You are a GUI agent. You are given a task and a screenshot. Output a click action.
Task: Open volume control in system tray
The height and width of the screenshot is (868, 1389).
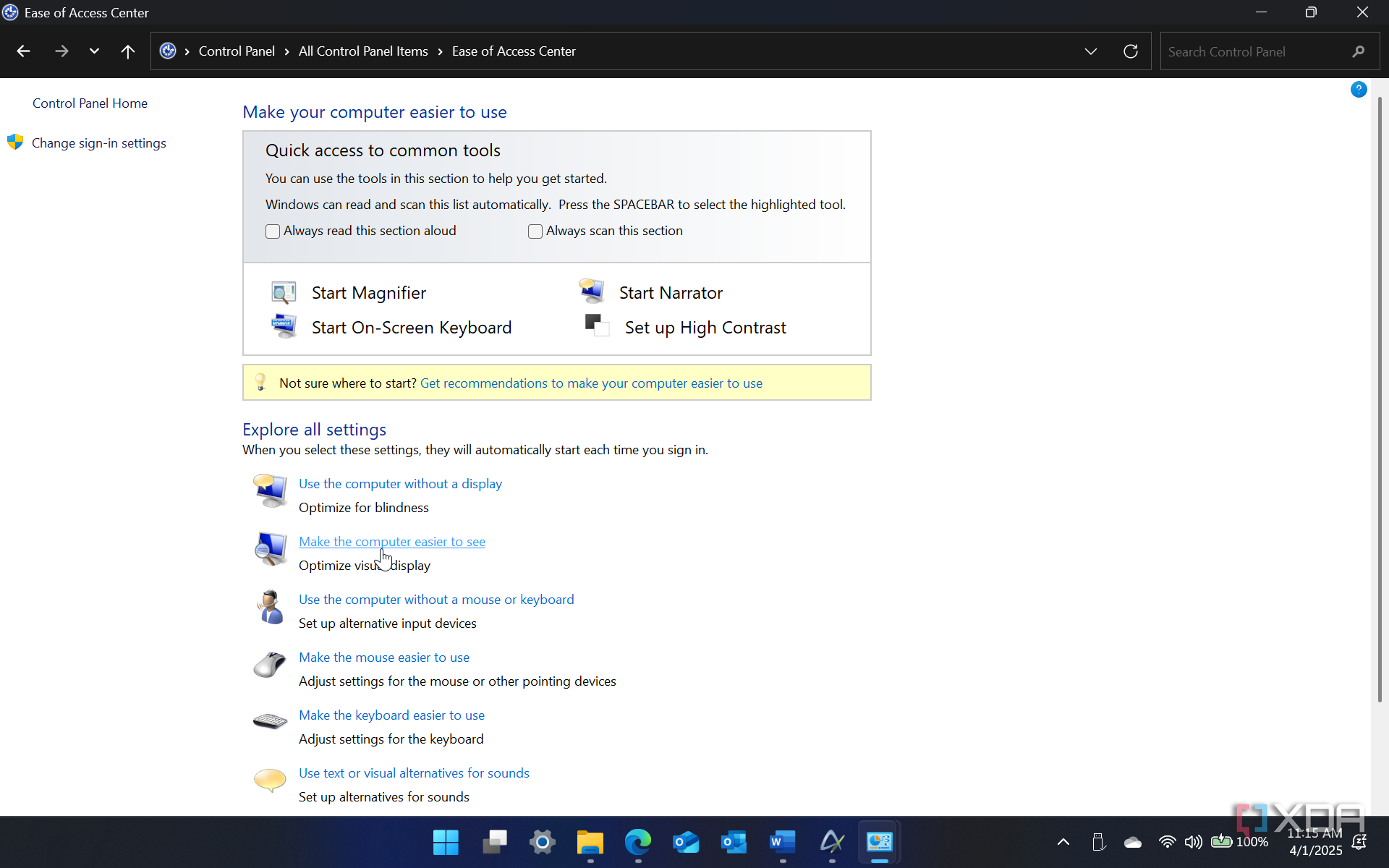click(1194, 842)
